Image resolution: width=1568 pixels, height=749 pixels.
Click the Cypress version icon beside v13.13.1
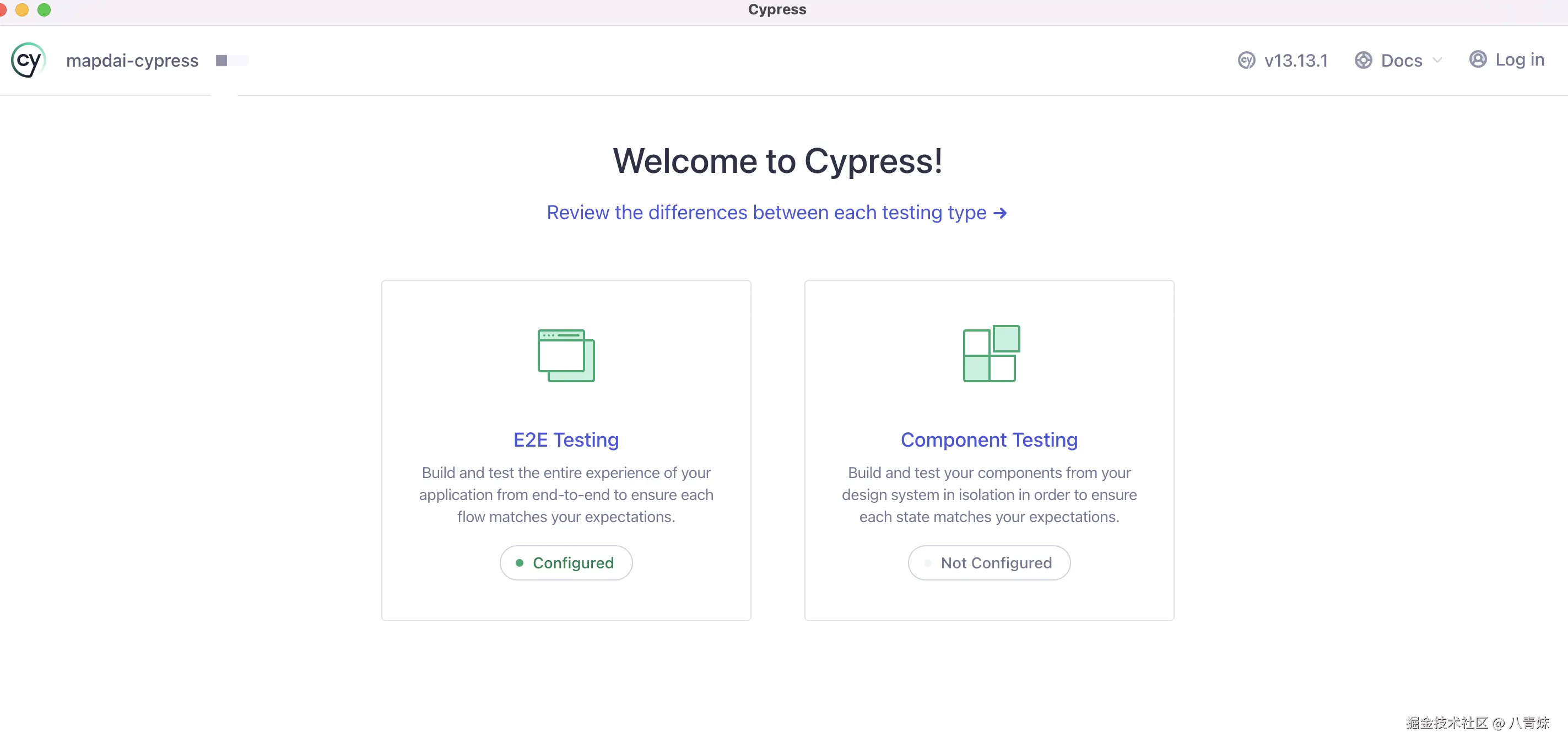pos(1246,60)
